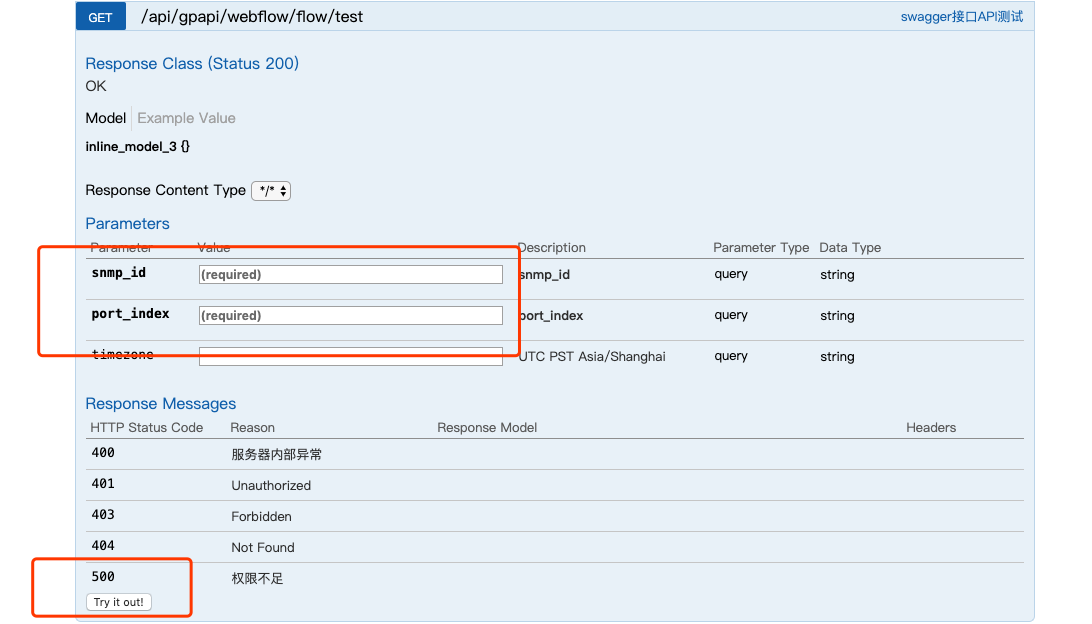Open the swagger接口API测试 link
Viewport: 1092px width, 624px height.
(961, 16)
